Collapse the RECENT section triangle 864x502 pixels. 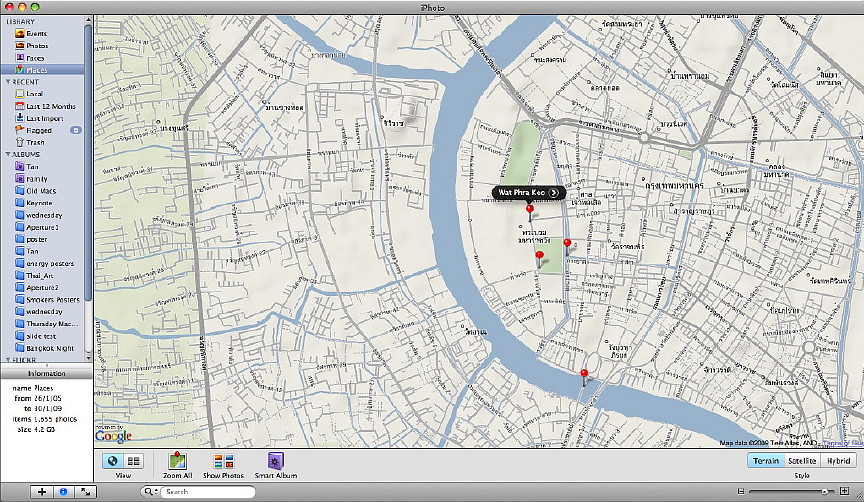tap(8, 82)
